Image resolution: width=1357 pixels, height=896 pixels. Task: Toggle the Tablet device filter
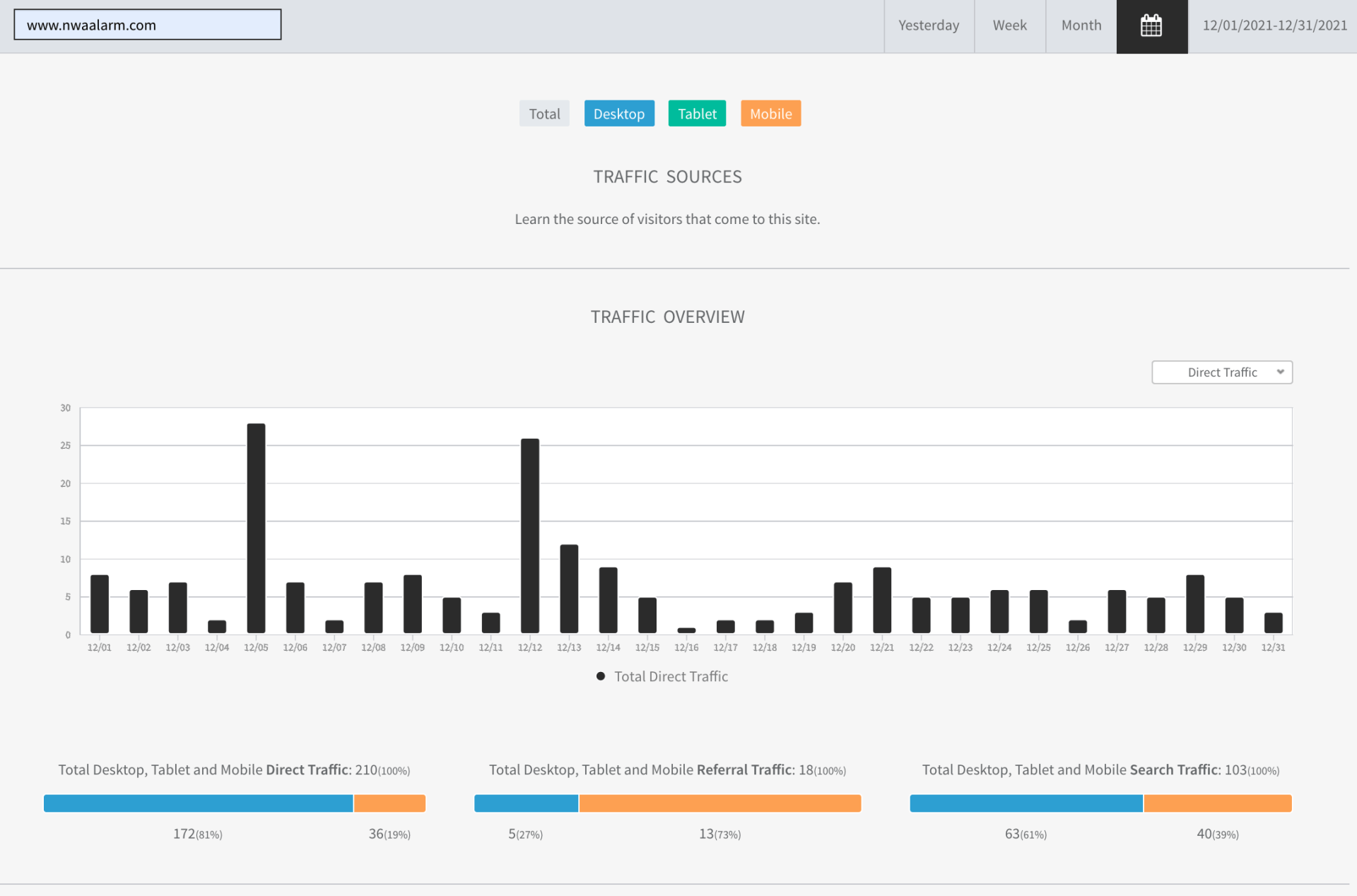[697, 114]
